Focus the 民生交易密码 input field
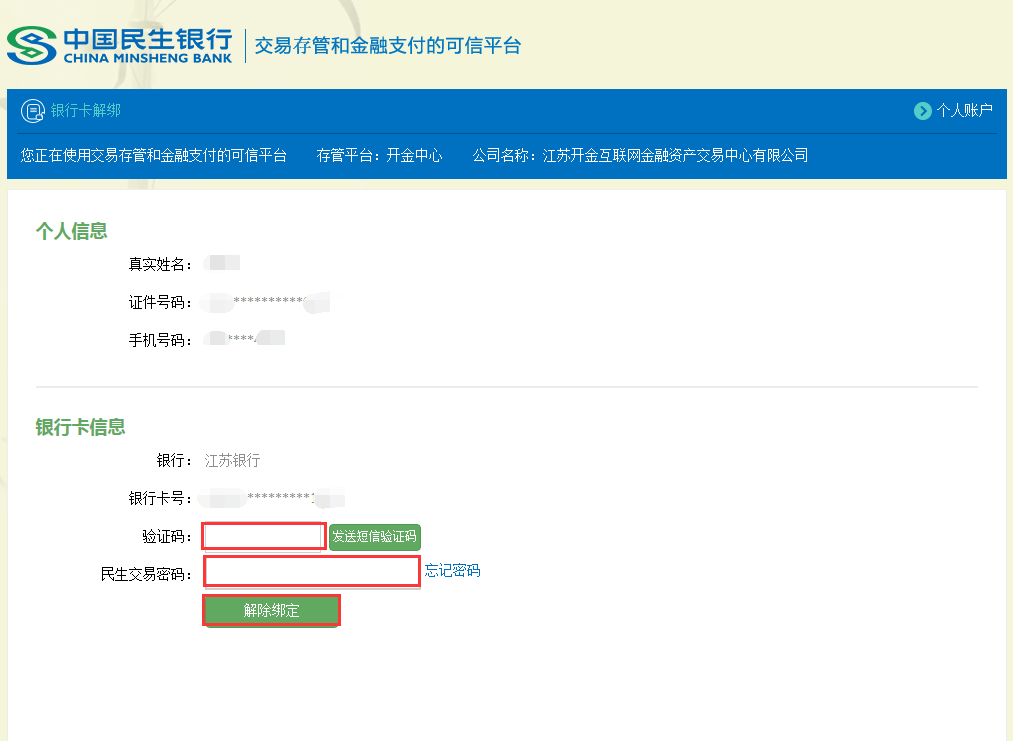The width and height of the screenshot is (1013, 741). 311,571
